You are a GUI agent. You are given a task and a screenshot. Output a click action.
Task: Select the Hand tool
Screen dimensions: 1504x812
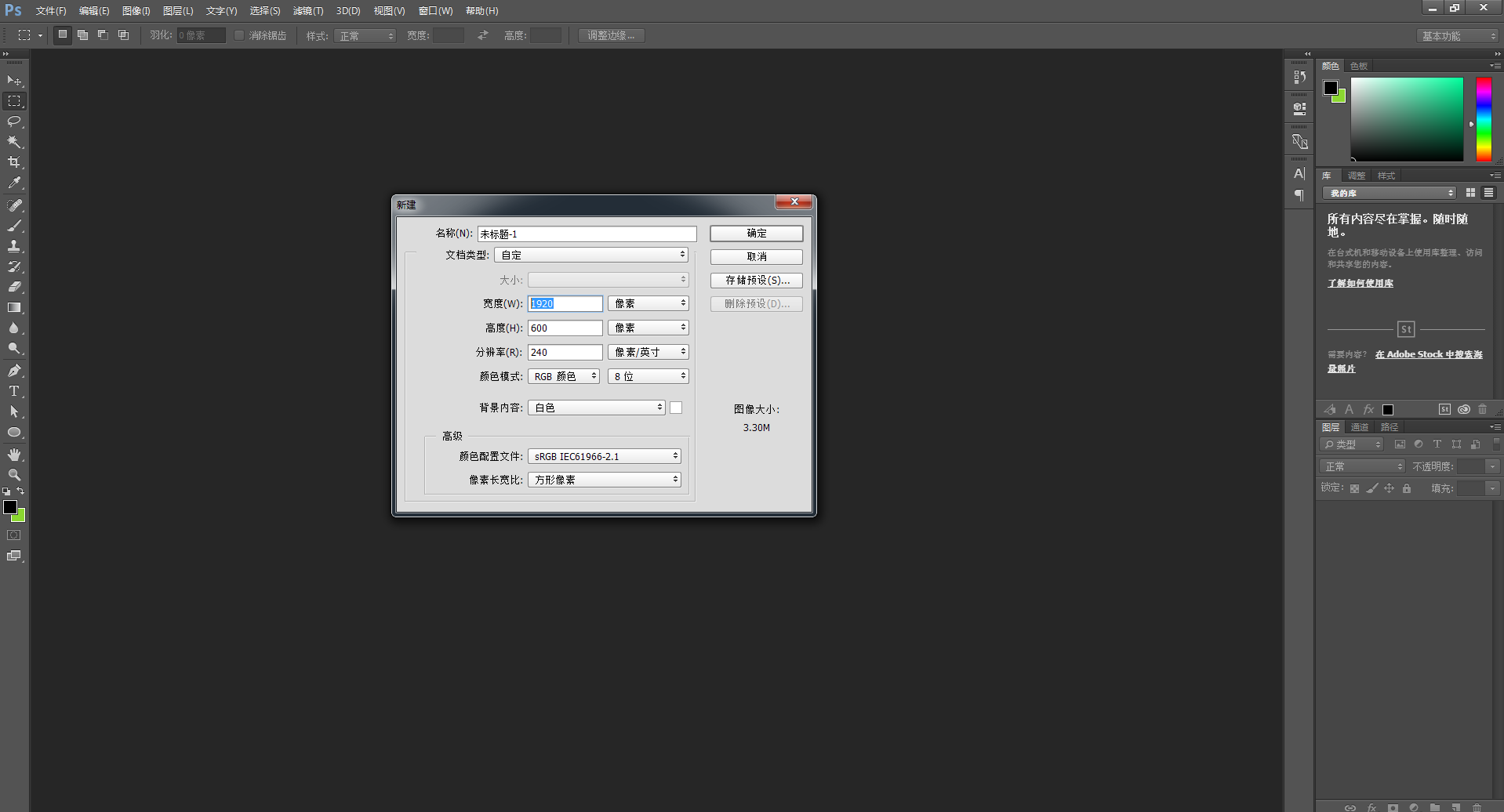point(14,455)
